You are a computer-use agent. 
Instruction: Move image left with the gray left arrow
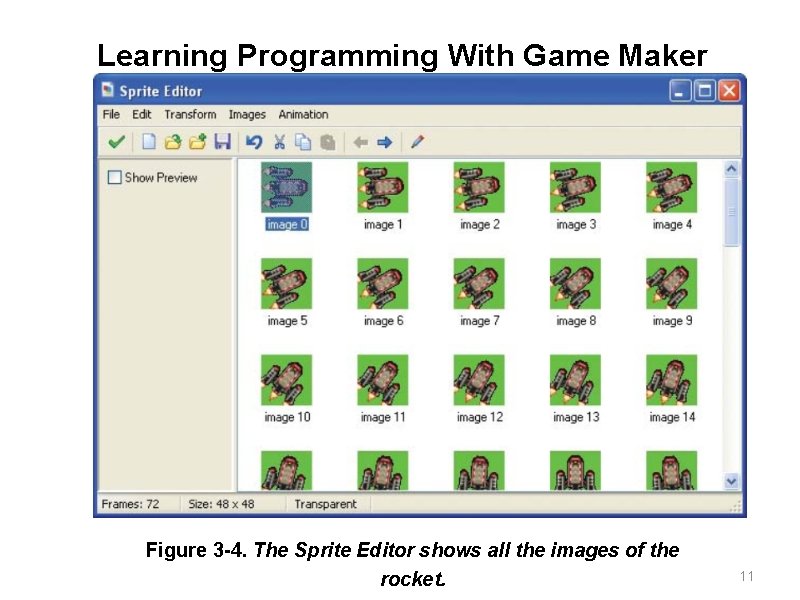(360, 142)
